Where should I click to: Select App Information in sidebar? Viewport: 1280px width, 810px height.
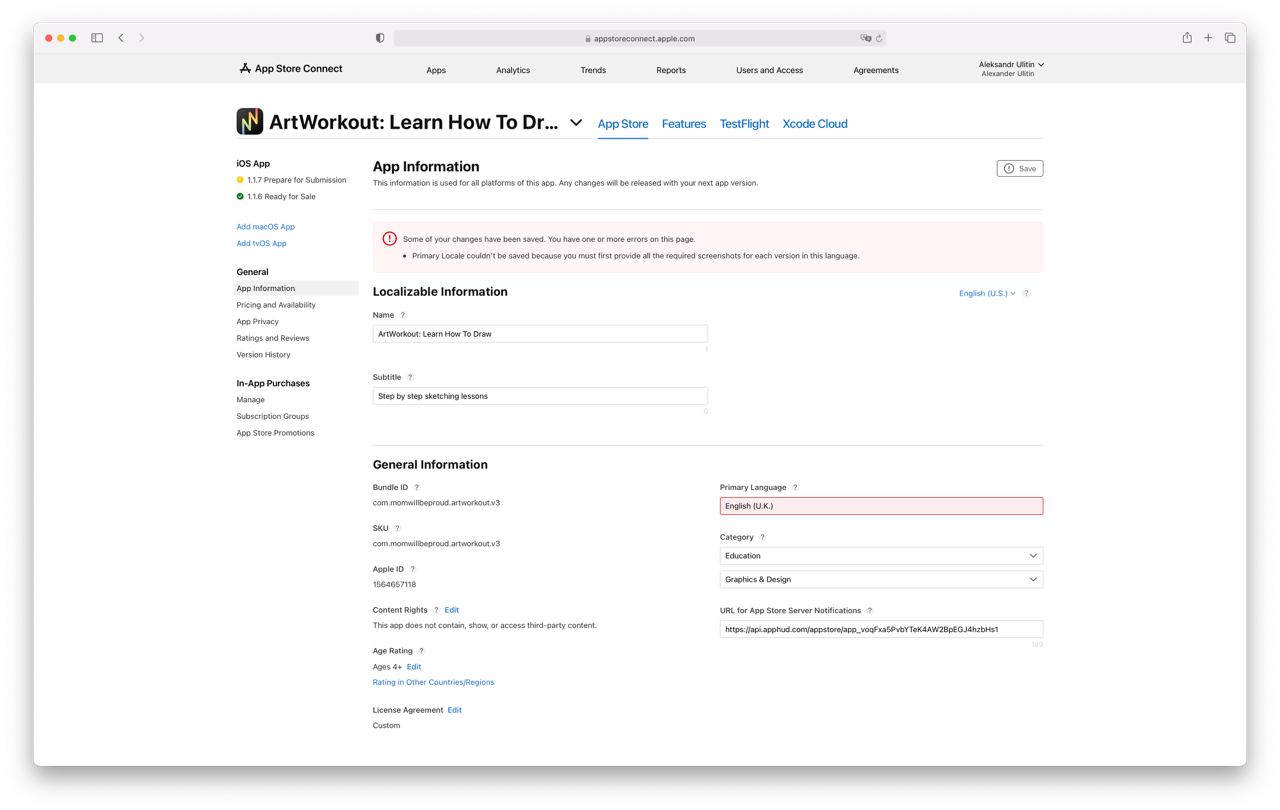tap(295, 288)
